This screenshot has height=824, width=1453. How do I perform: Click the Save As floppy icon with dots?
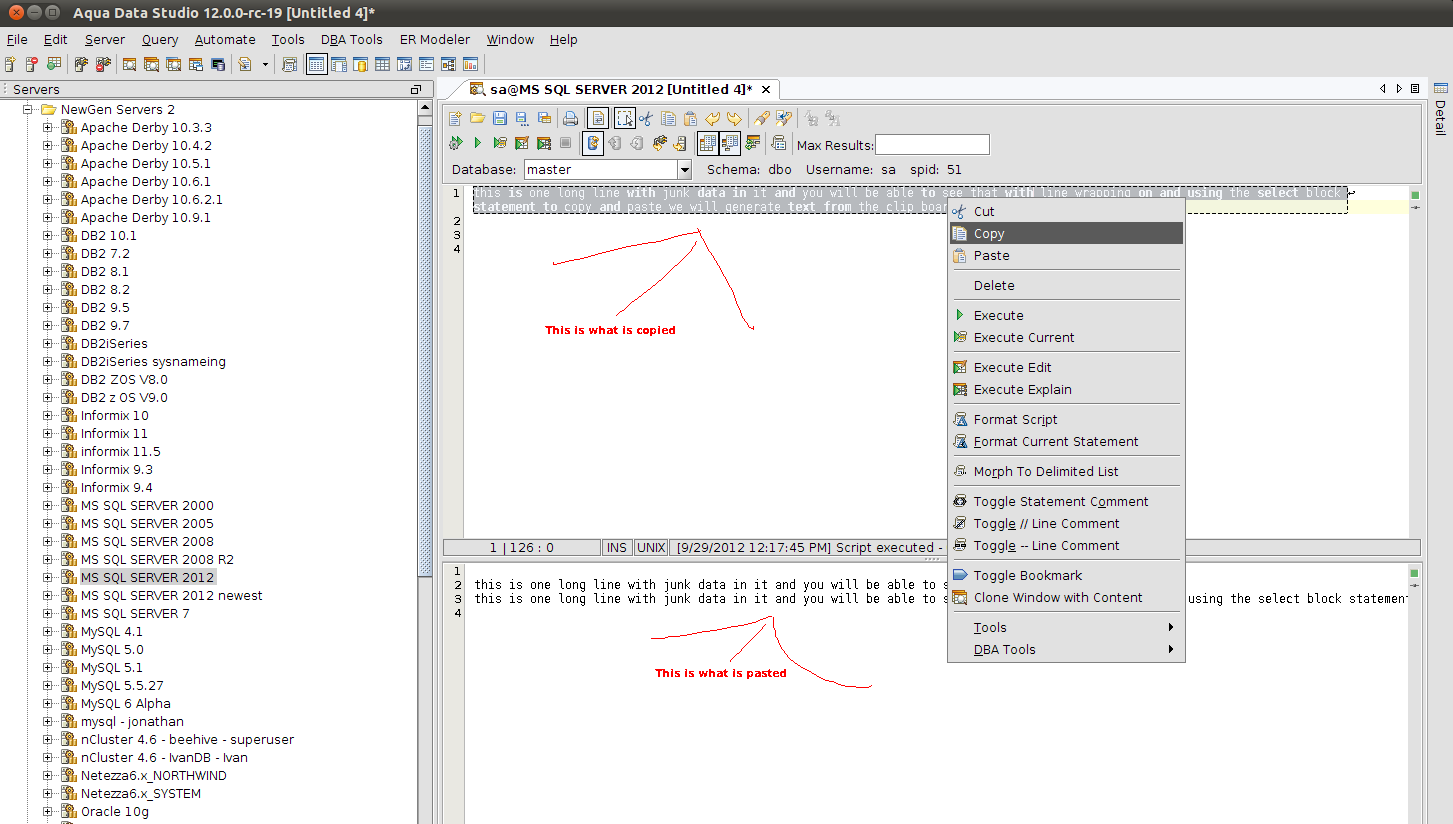click(521, 118)
